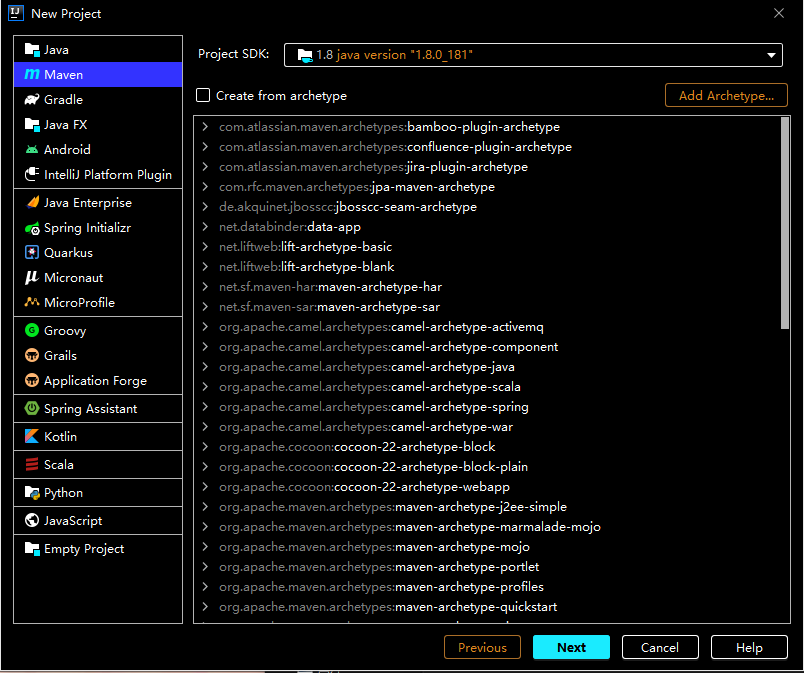
Task: Expand jpa-maven-archetype node
Action: 205,187
